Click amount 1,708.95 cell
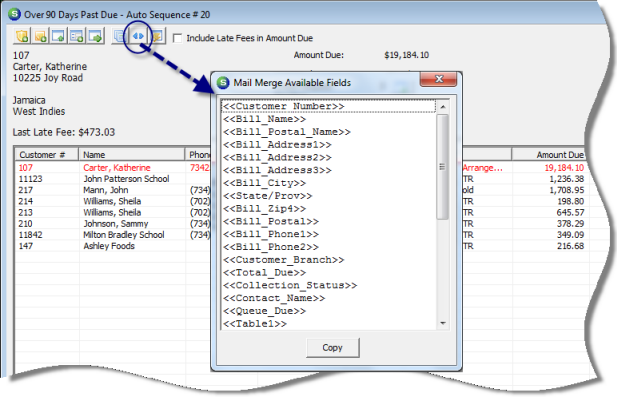Image resolution: width=617 pixels, height=397 pixels. (x=566, y=190)
